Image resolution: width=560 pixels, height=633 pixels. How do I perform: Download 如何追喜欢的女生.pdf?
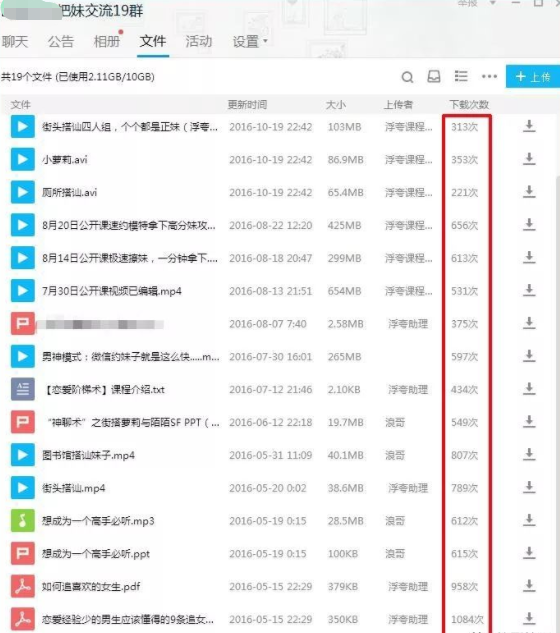coord(529,586)
